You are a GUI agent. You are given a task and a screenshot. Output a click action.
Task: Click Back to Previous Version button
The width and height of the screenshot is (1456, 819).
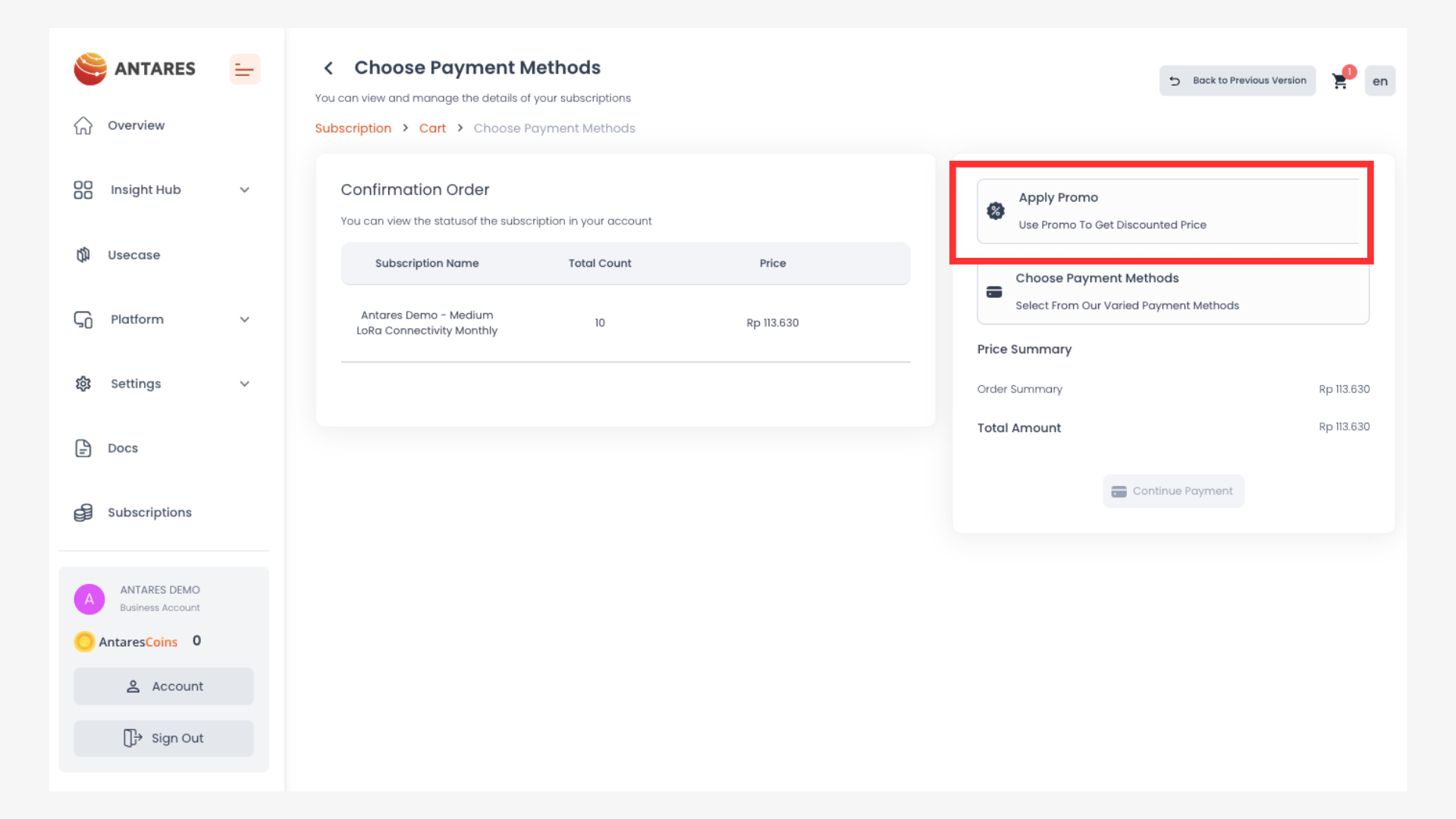click(1237, 80)
